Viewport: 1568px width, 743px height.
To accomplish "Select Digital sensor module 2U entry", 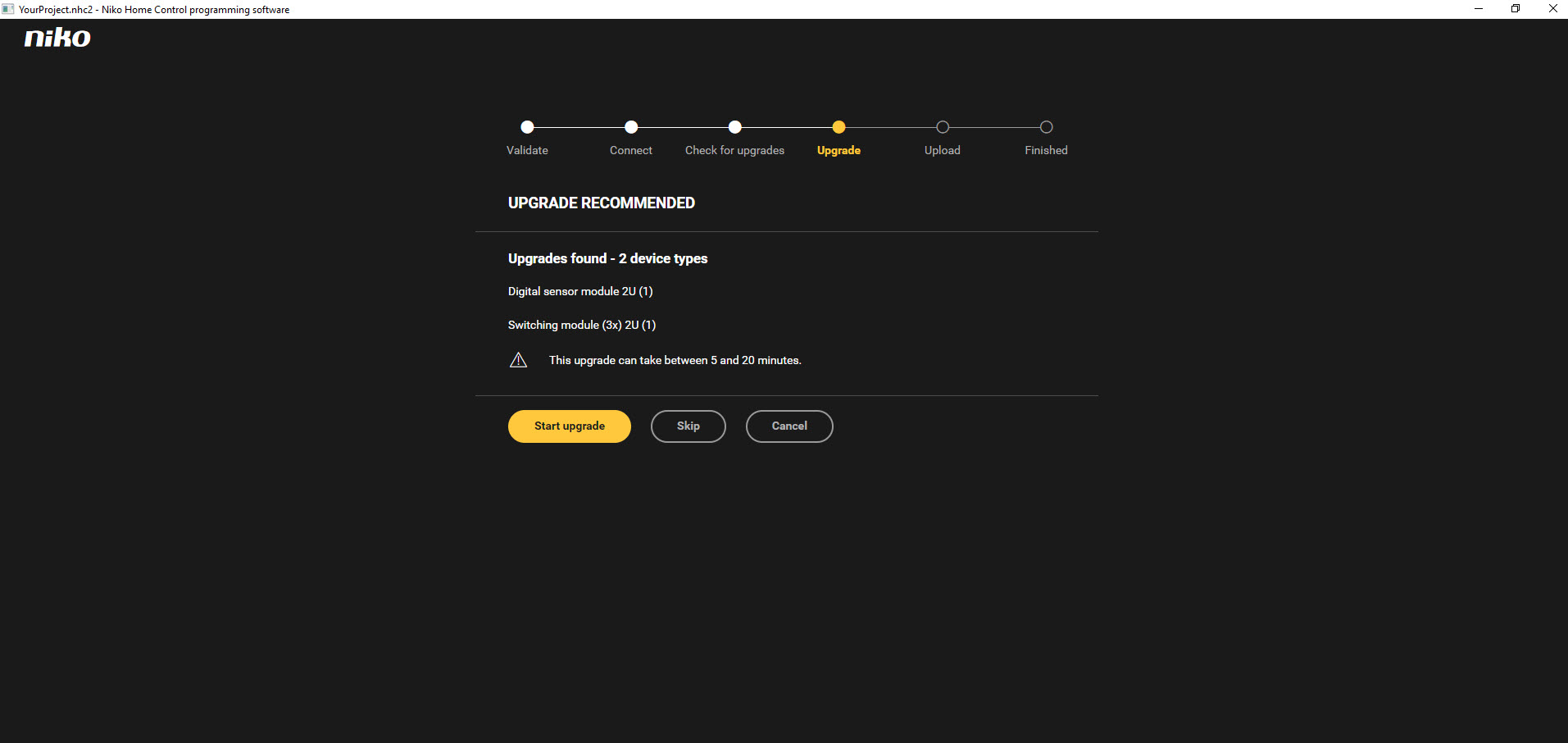I will click(580, 291).
